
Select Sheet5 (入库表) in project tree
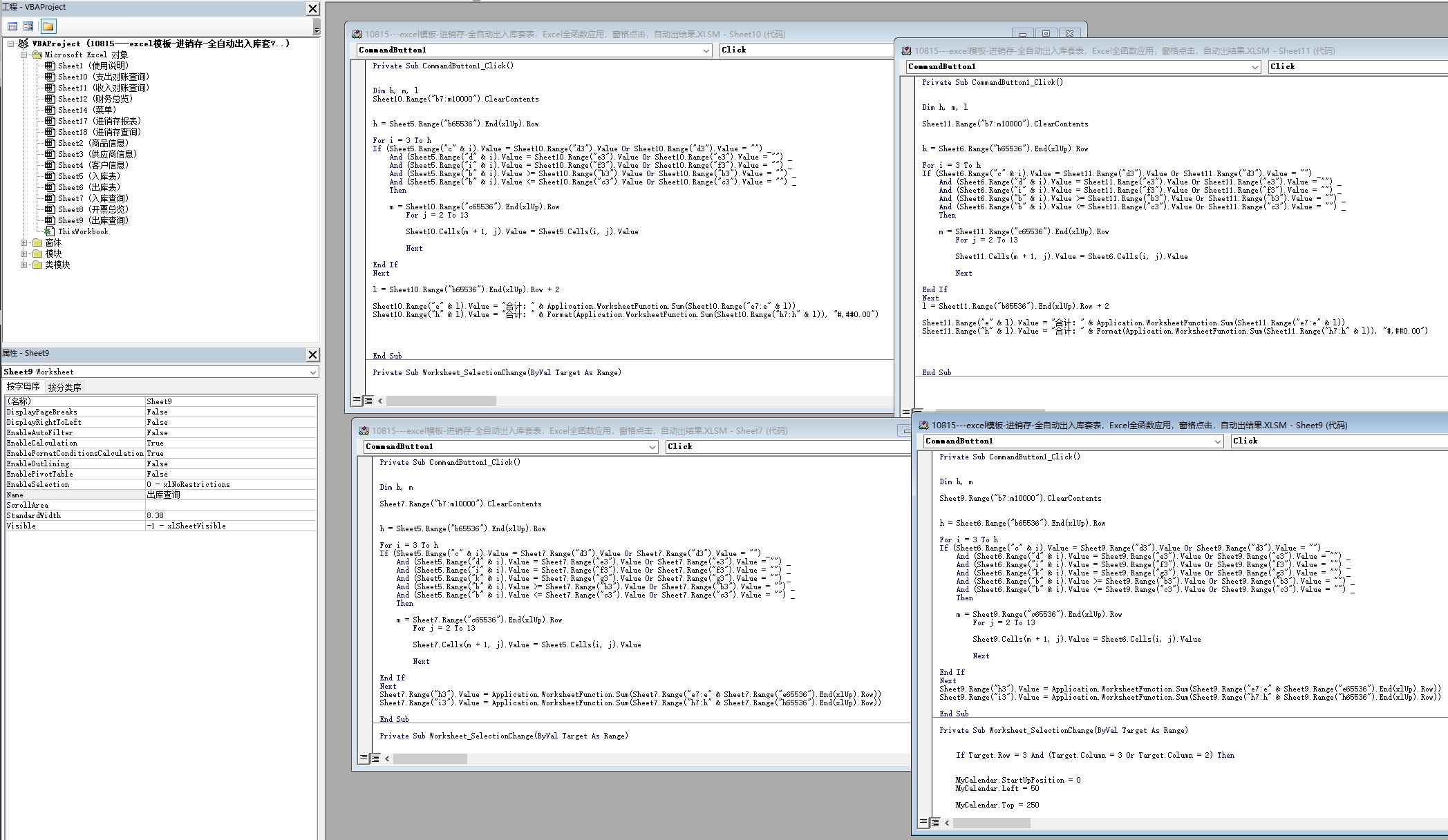tap(88, 176)
